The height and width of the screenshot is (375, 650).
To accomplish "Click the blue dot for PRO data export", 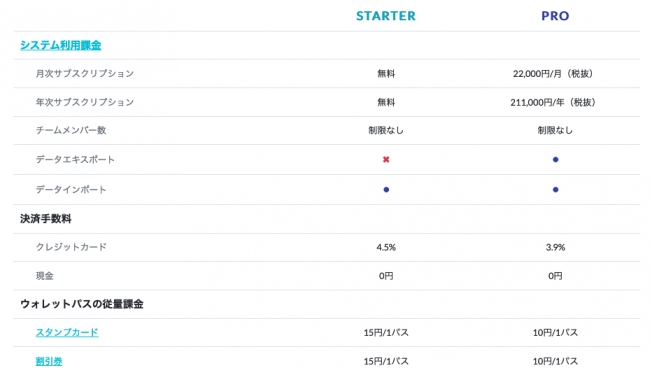I will 555,160.
